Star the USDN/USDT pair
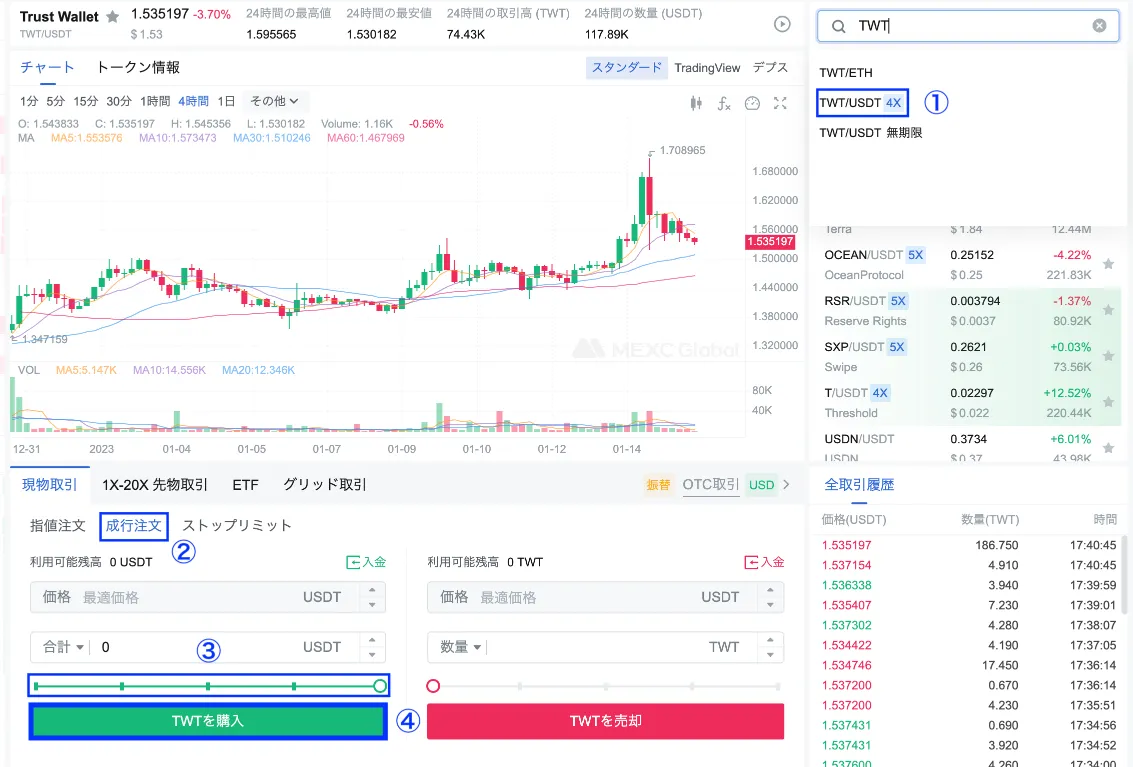 point(1108,448)
